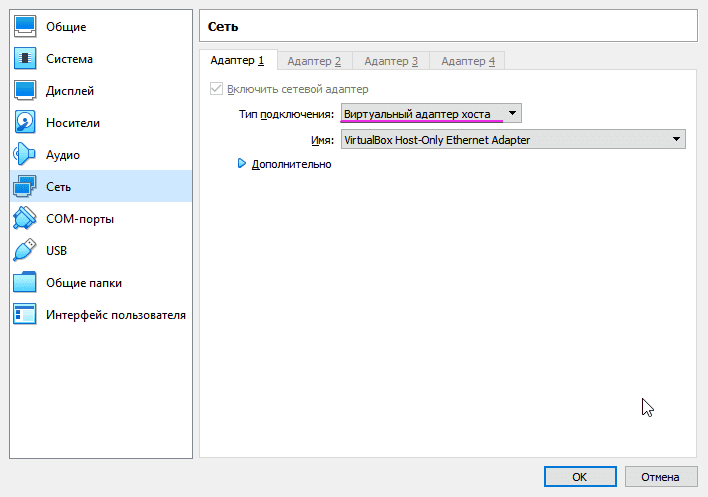Screen dimensions: 708x497
Task: Click the COM-порты serial port icon
Action: click(x=25, y=219)
